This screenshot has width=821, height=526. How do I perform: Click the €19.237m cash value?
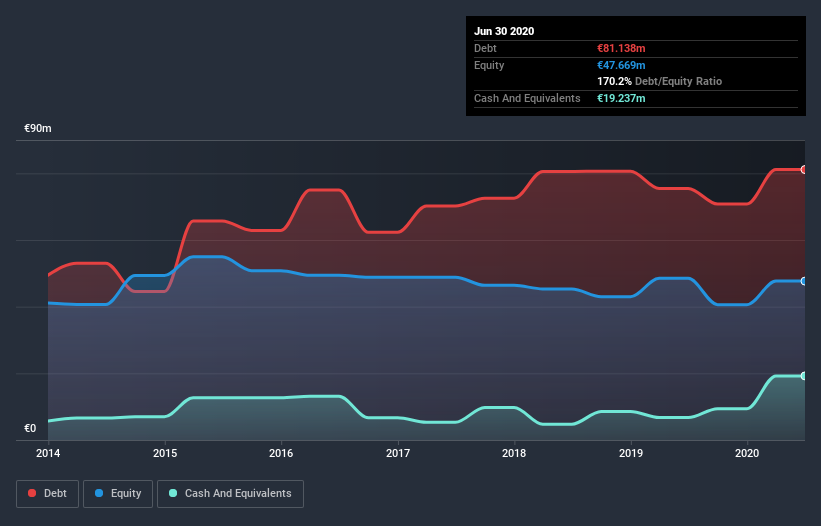coord(621,98)
